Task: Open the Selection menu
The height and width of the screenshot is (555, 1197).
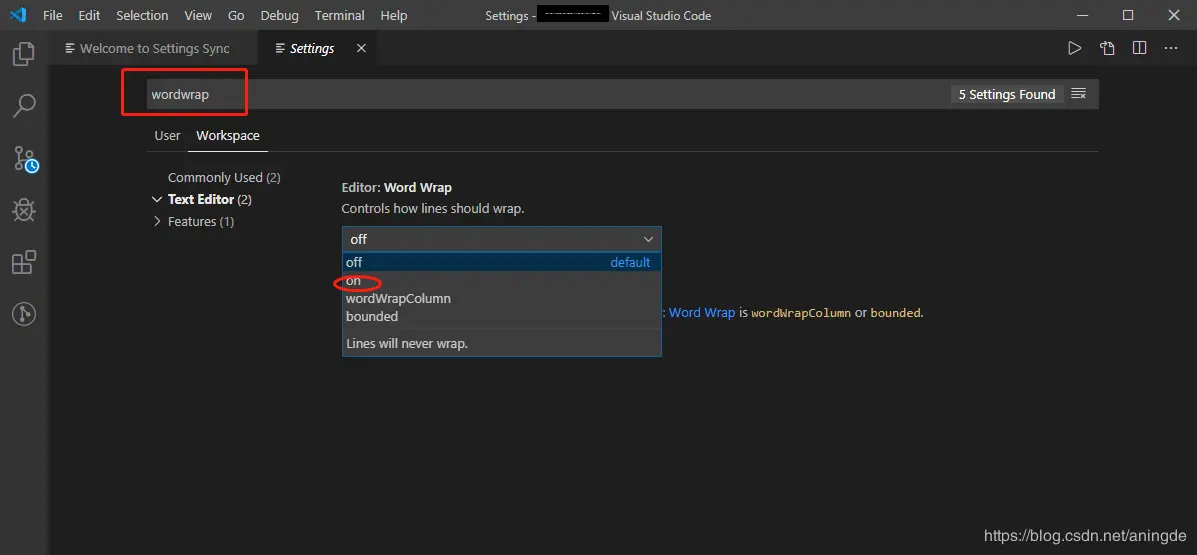Action: [x=142, y=15]
